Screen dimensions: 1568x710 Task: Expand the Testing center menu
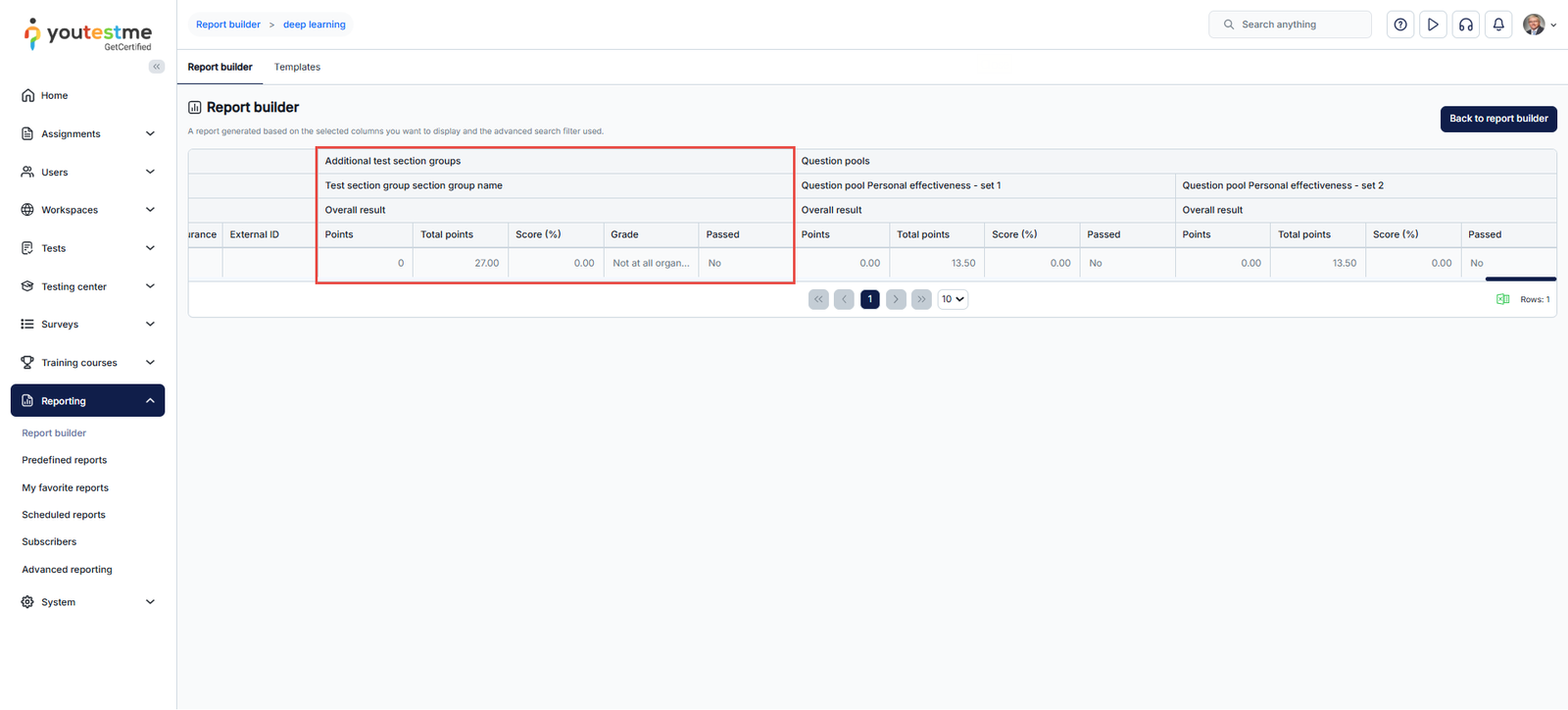[x=87, y=286]
